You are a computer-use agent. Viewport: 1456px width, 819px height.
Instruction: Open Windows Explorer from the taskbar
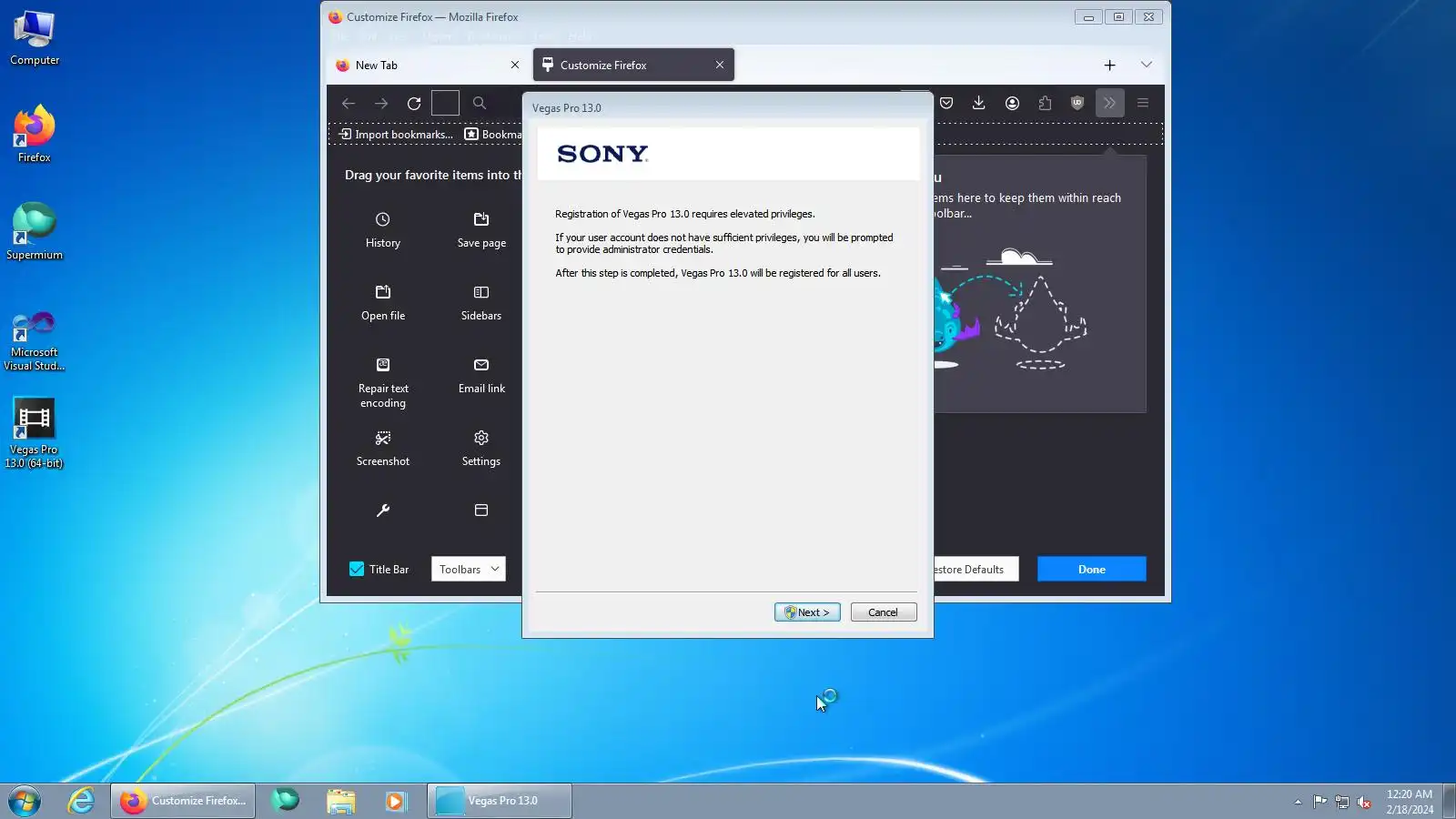point(340,801)
